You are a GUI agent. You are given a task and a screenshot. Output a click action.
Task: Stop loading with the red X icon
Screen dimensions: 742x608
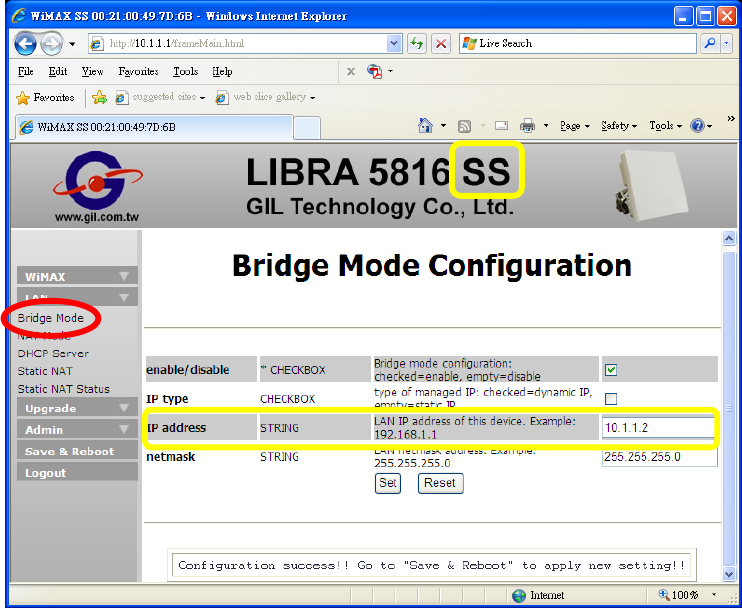click(x=441, y=44)
